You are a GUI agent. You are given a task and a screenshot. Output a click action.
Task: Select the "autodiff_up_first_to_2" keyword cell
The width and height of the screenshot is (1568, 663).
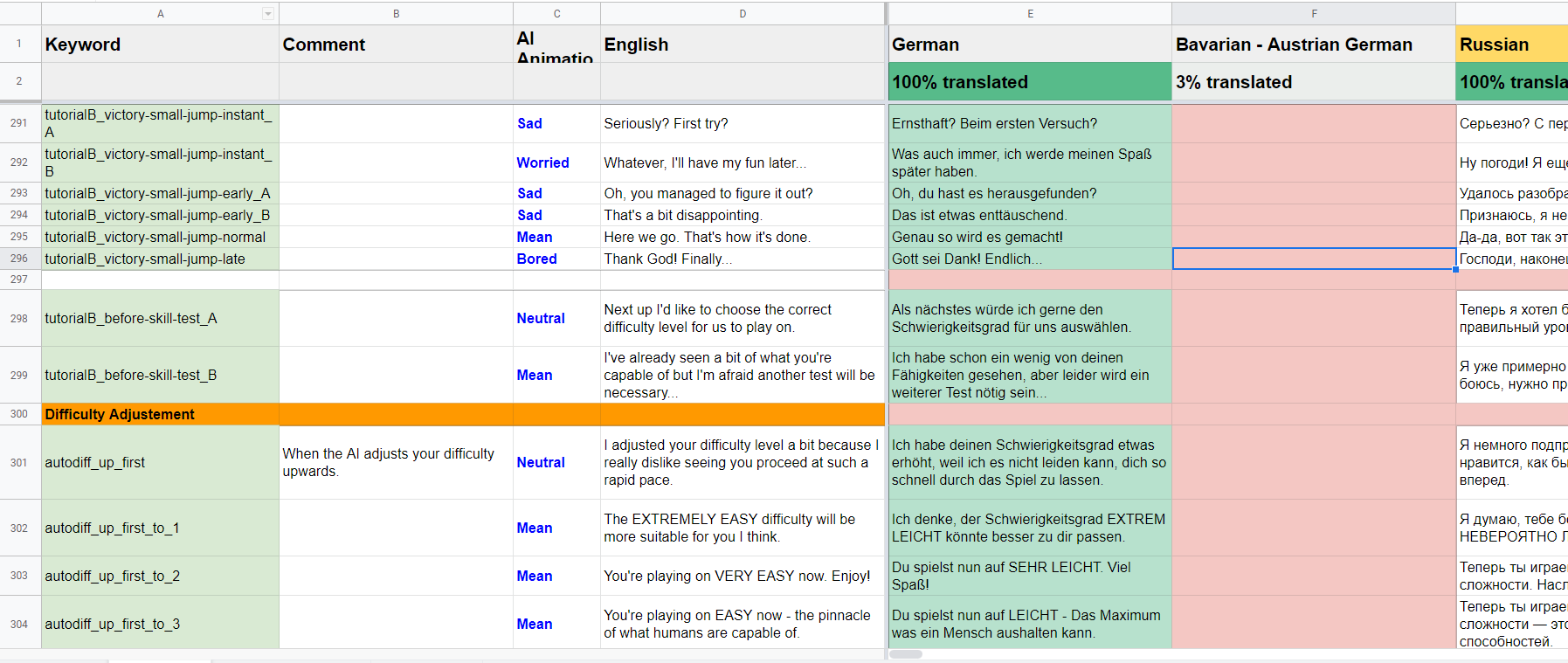click(160, 576)
